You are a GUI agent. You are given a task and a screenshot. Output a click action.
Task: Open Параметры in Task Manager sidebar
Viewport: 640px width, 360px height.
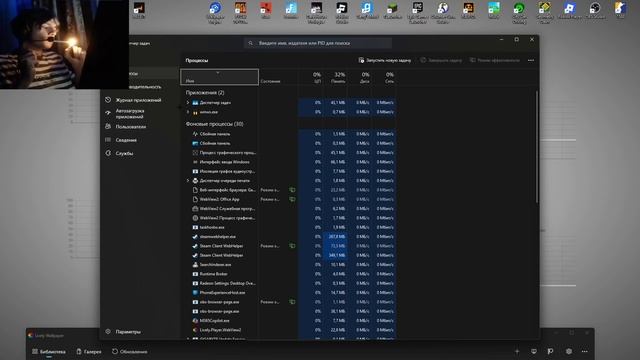128,331
